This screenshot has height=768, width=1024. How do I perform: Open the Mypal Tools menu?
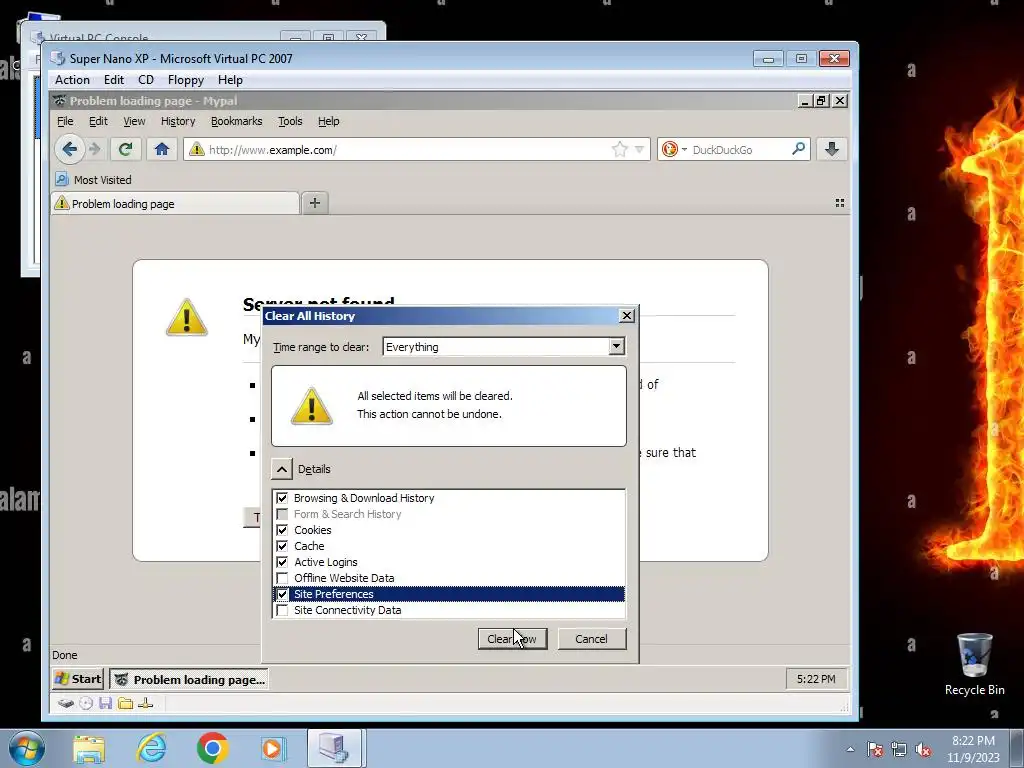290,121
